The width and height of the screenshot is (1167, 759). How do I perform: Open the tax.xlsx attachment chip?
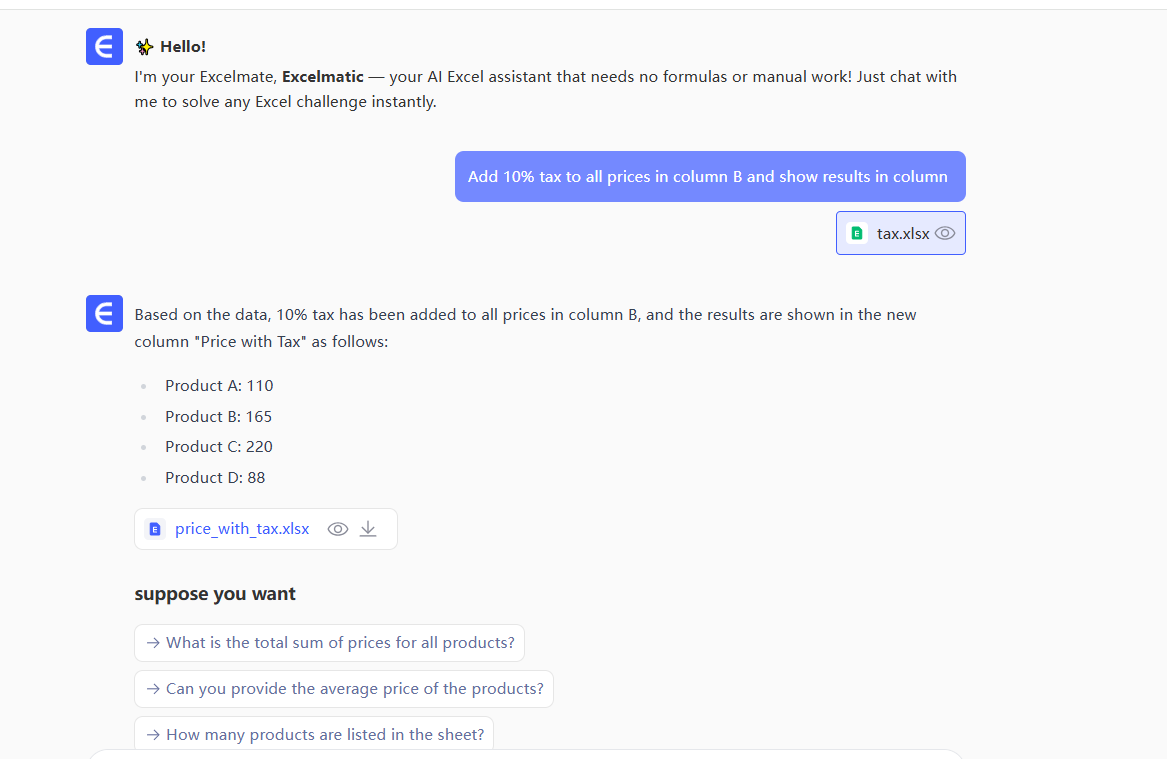click(x=902, y=233)
